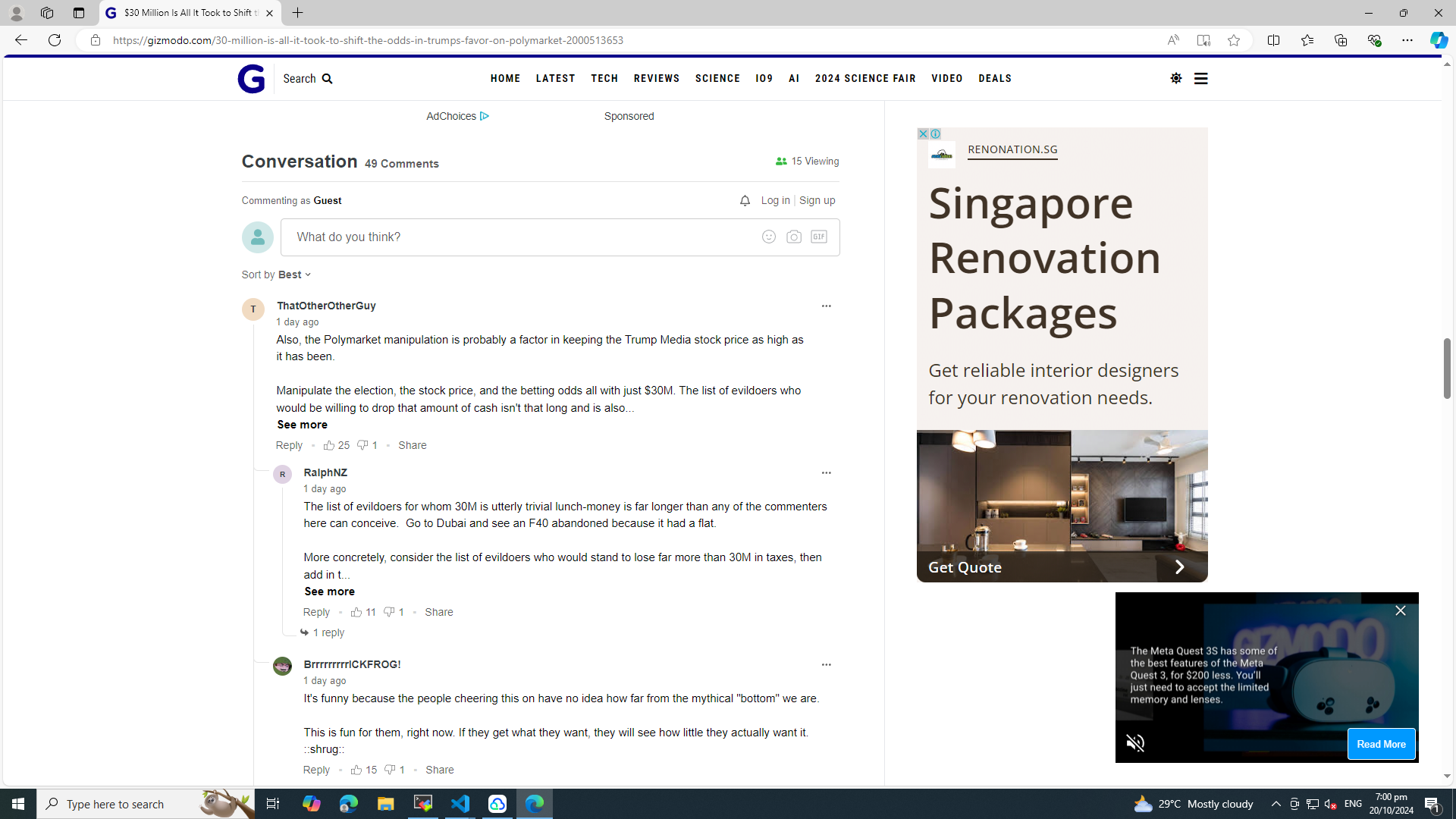The height and width of the screenshot is (819, 1456).
Task: Open the HOME nav item
Action: pos(505,78)
